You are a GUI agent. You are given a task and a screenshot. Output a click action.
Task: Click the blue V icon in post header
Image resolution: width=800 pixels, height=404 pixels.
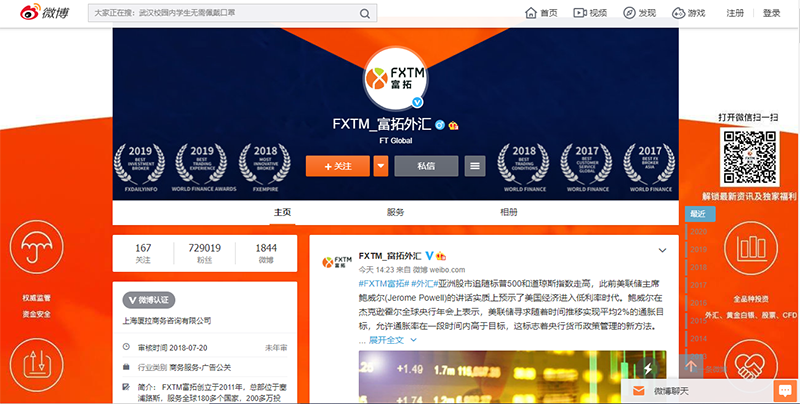[429, 256]
